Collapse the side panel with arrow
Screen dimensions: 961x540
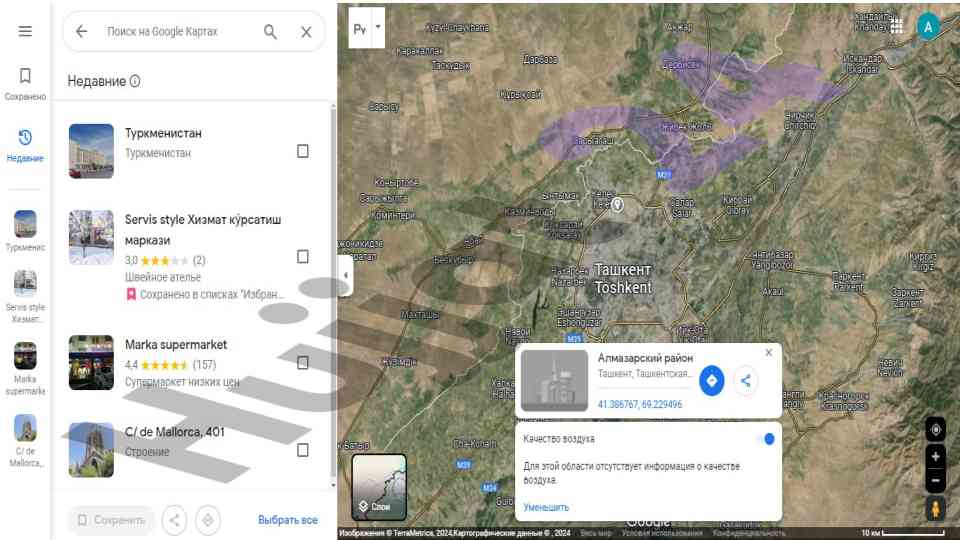(x=345, y=275)
